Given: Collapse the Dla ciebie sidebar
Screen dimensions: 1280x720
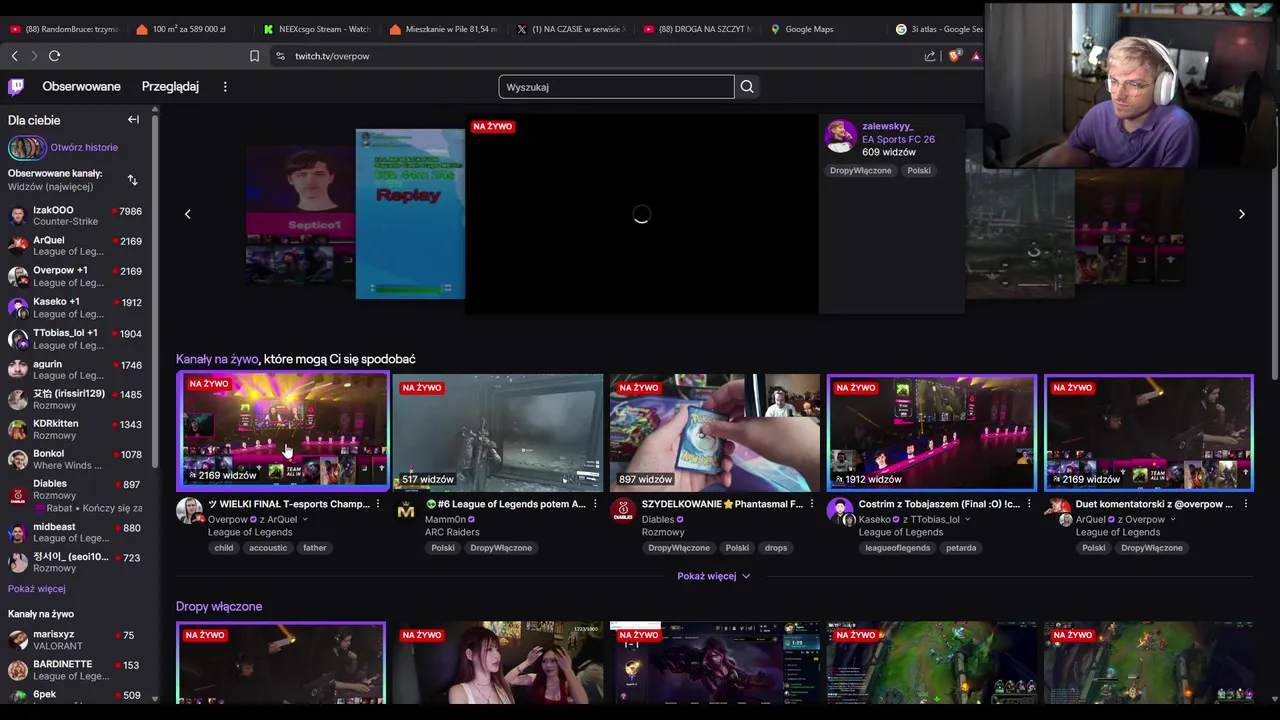Looking at the screenshot, I should pos(133,120).
